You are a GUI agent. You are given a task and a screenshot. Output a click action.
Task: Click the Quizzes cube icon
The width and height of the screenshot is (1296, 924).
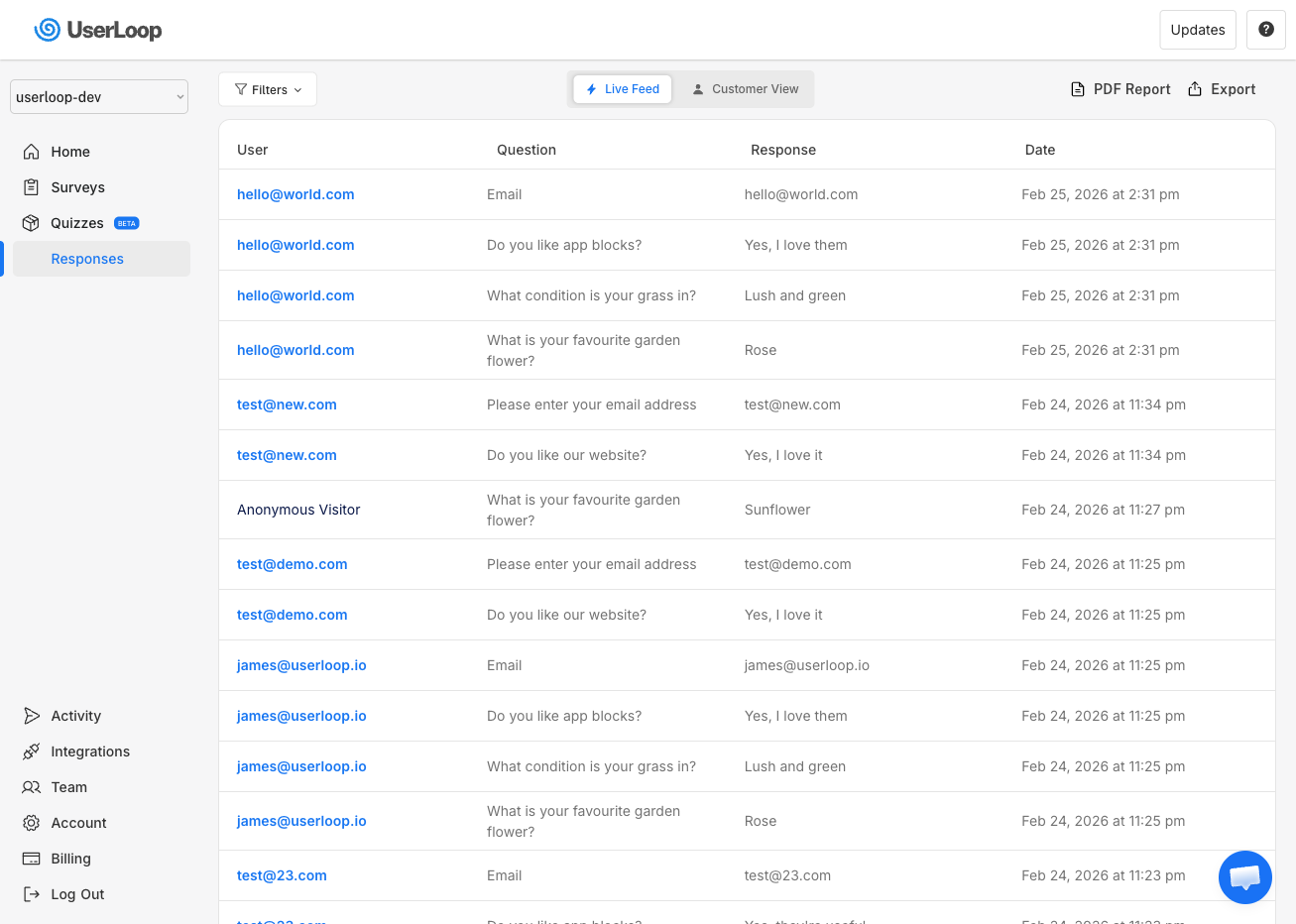coord(33,222)
